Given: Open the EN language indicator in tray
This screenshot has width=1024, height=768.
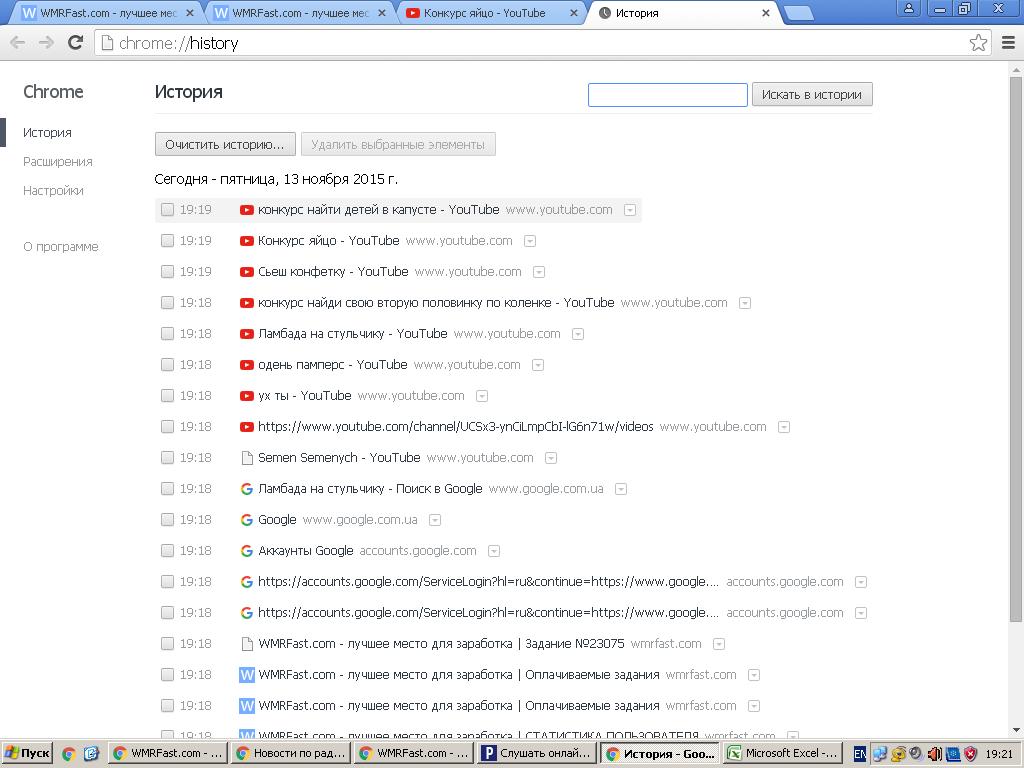Looking at the screenshot, I should (x=860, y=754).
